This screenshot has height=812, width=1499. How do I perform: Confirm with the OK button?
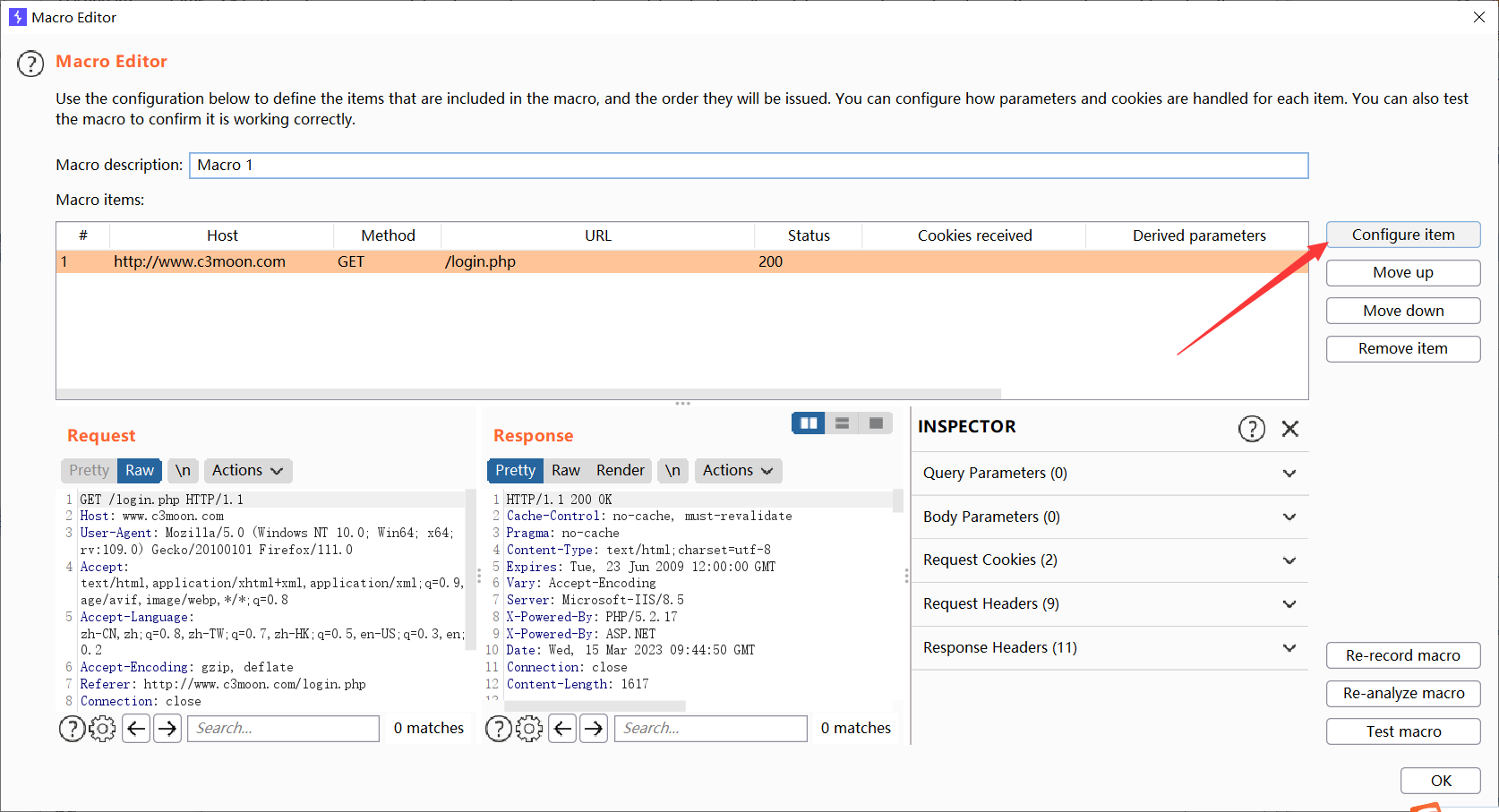(1441, 782)
